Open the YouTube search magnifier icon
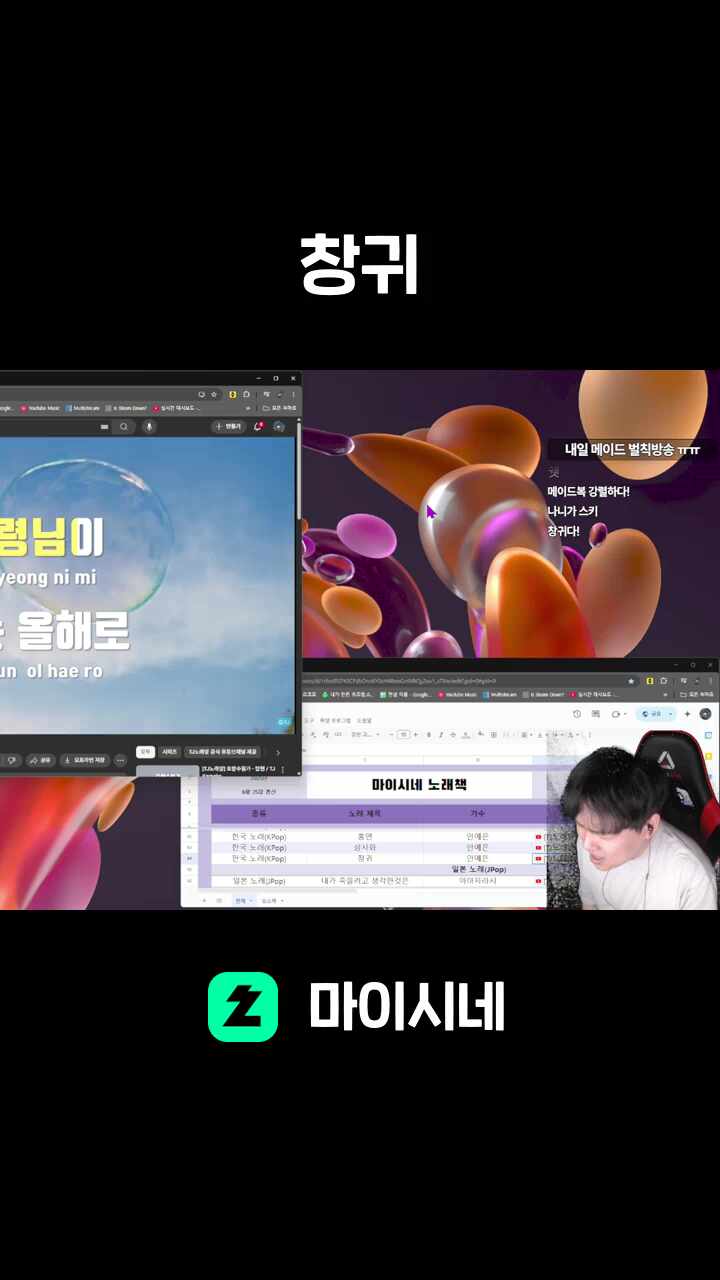 pyautogui.click(x=124, y=427)
